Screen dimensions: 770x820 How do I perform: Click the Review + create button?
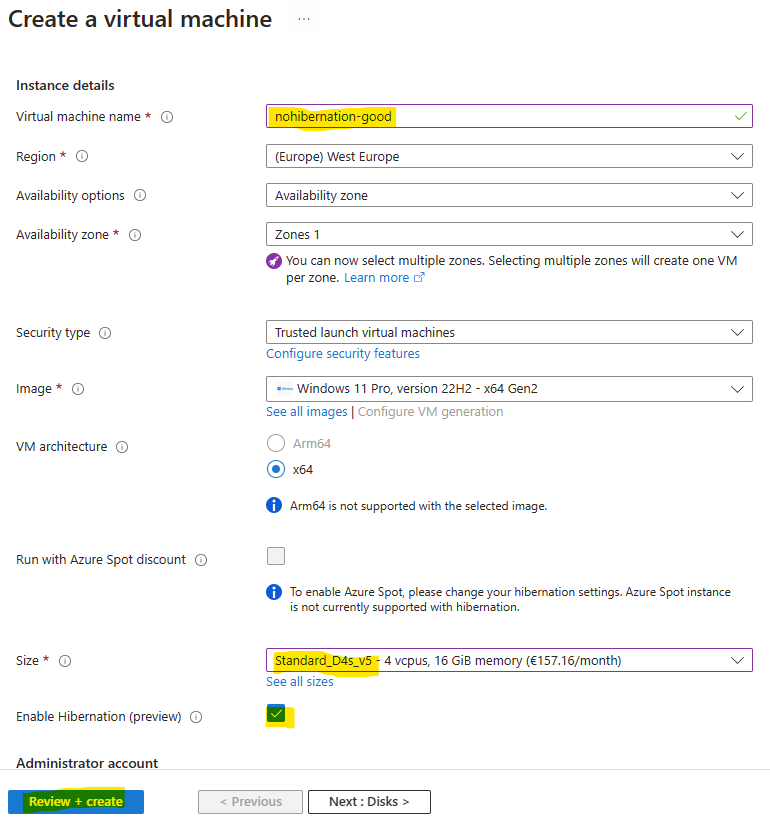pyautogui.click(x=76, y=802)
